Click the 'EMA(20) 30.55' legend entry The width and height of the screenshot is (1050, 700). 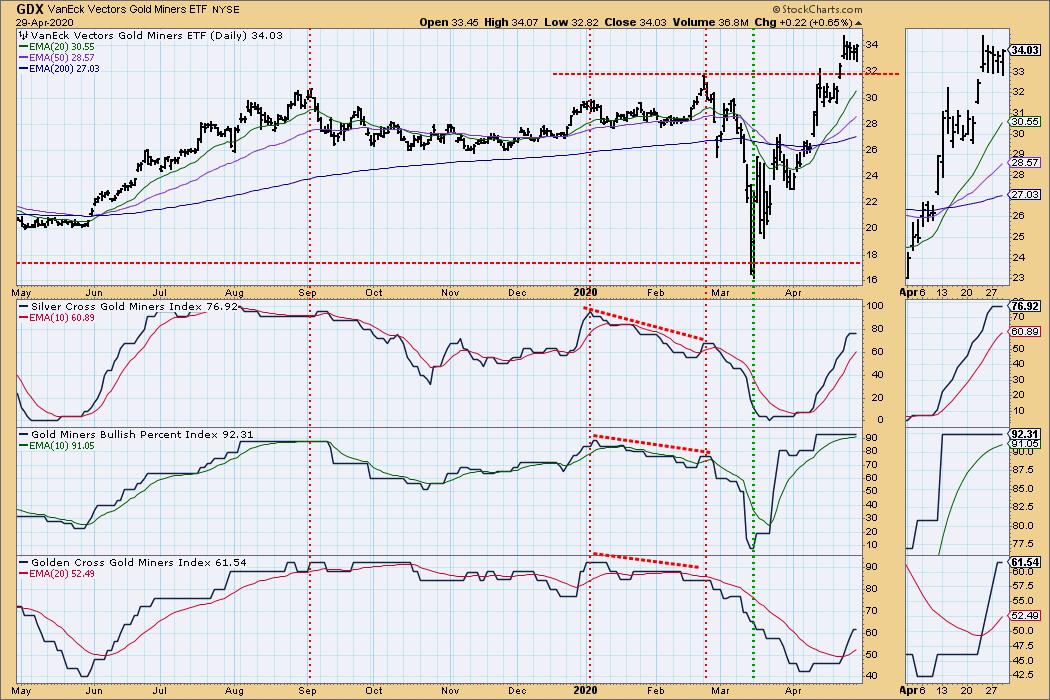pyautogui.click(x=57, y=46)
